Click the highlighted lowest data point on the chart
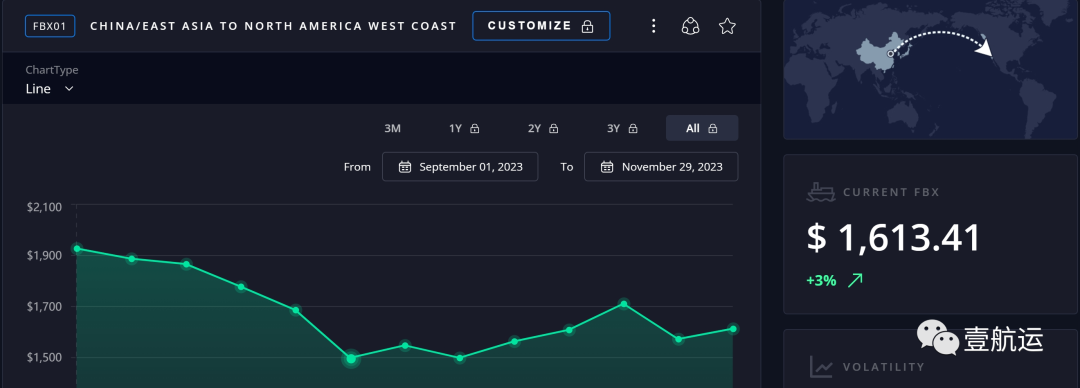This screenshot has height=388, width=1080. (351, 358)
